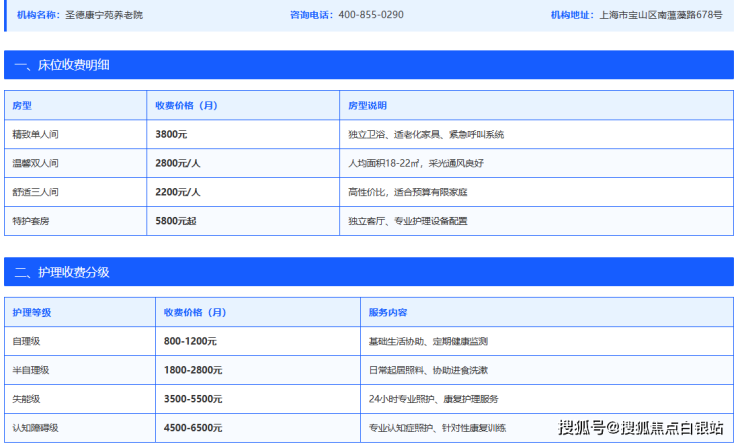This screenshot has width=740, height=444.
Task: Click description 专业认知症照护、针对性康复训练
Action: [437, 427]
